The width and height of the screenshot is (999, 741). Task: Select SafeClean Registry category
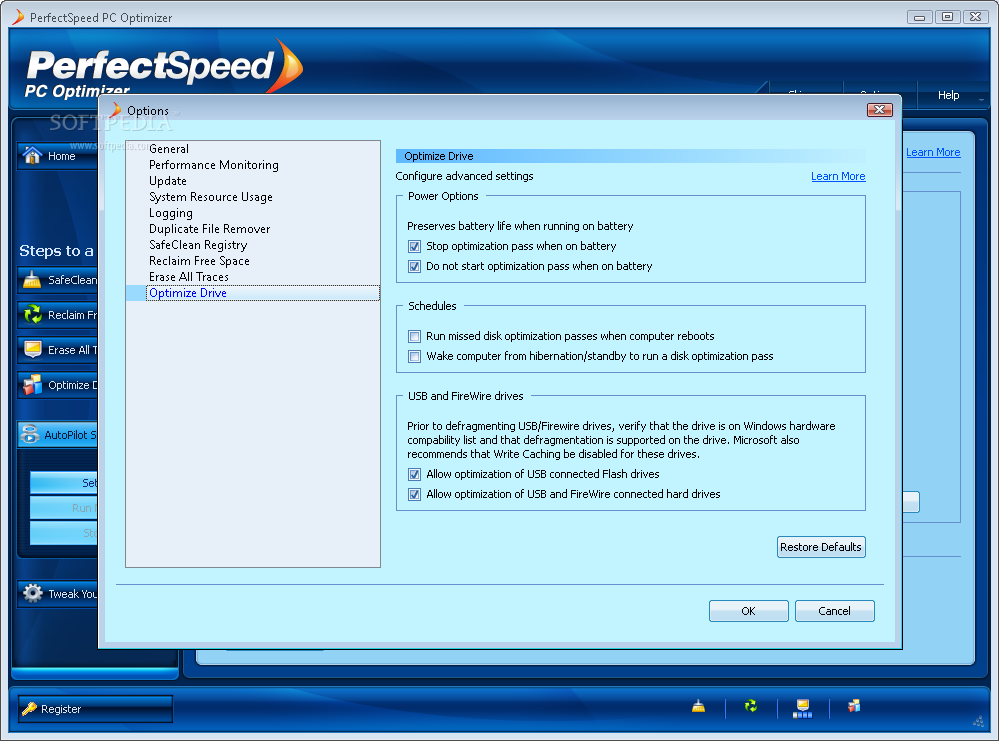(198, 244)
